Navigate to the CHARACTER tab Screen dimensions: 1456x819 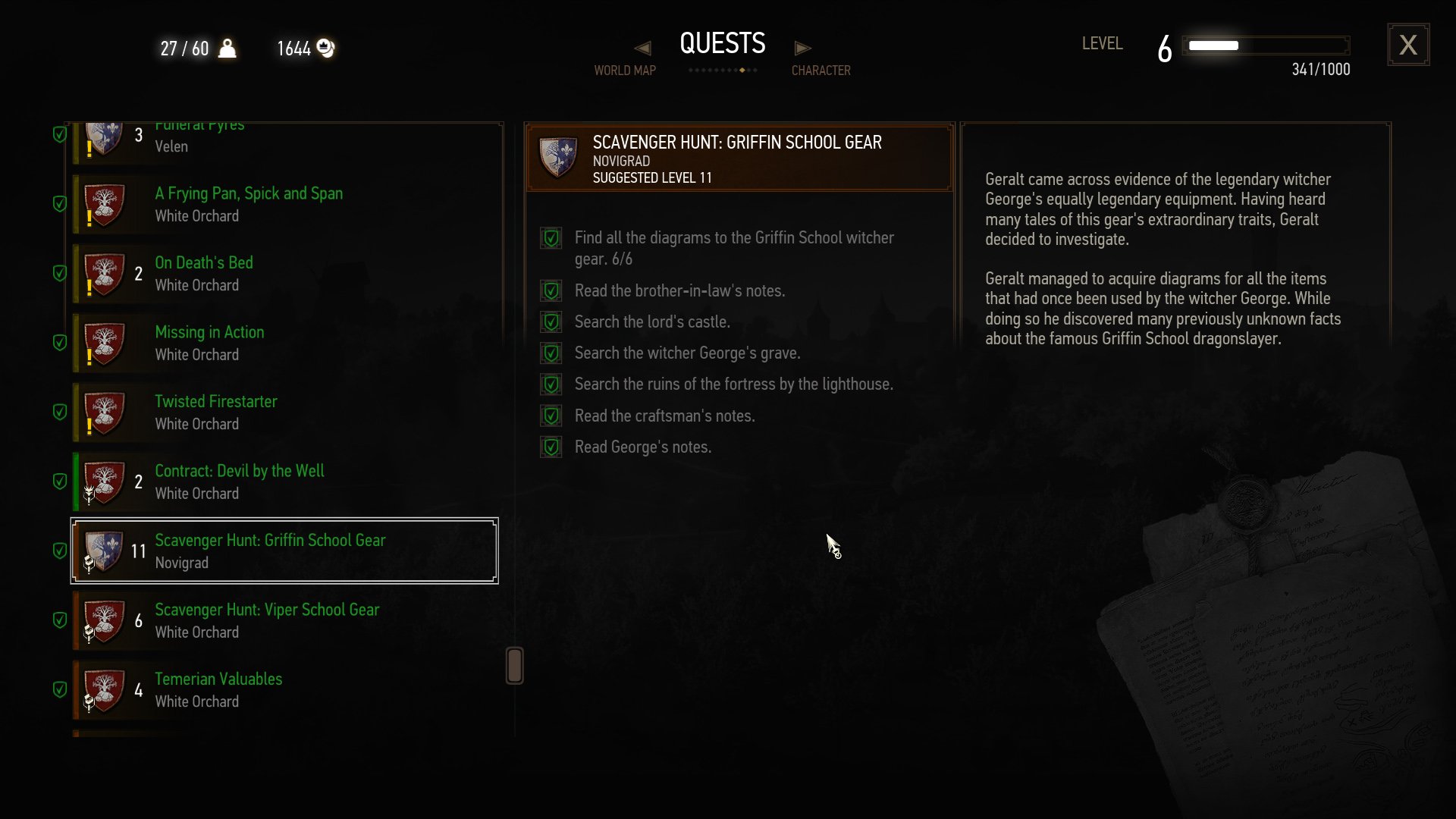point(820,70)
